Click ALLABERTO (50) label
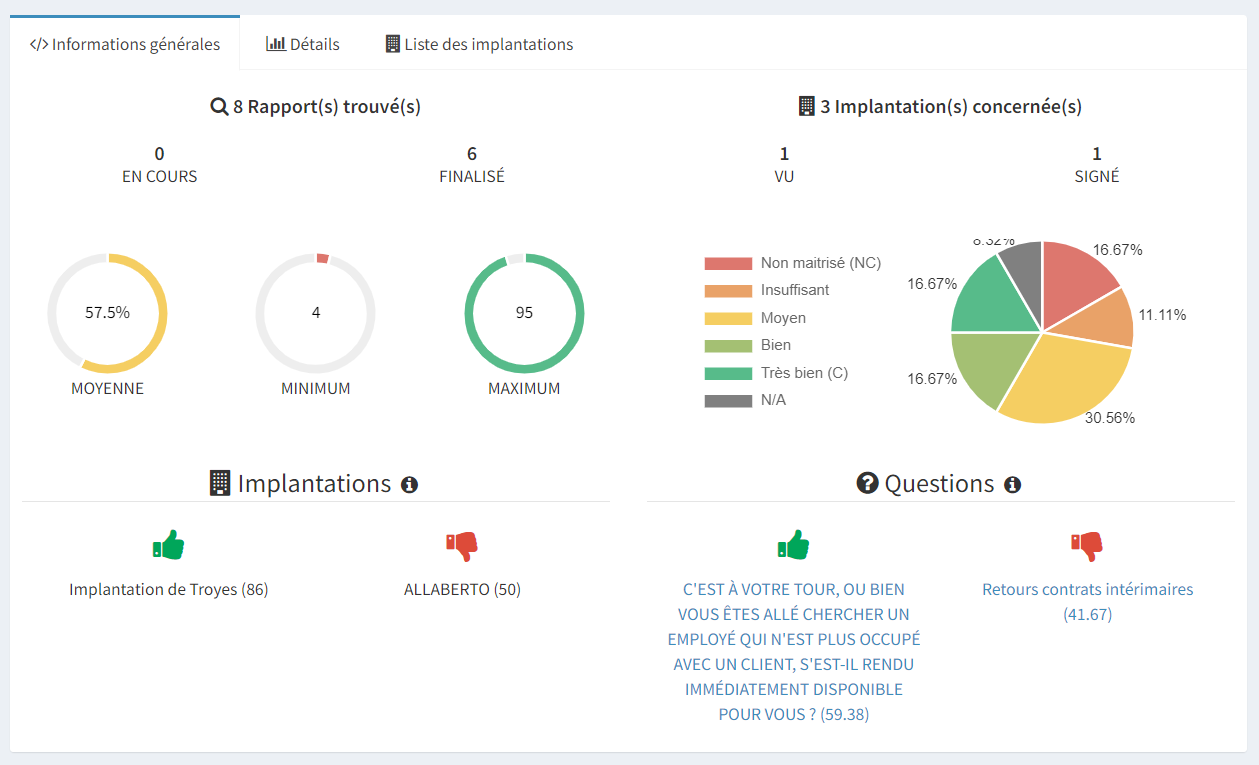The width and height of the screenshot is (1259, 765). pyautogui.click(x=462, y=590)
